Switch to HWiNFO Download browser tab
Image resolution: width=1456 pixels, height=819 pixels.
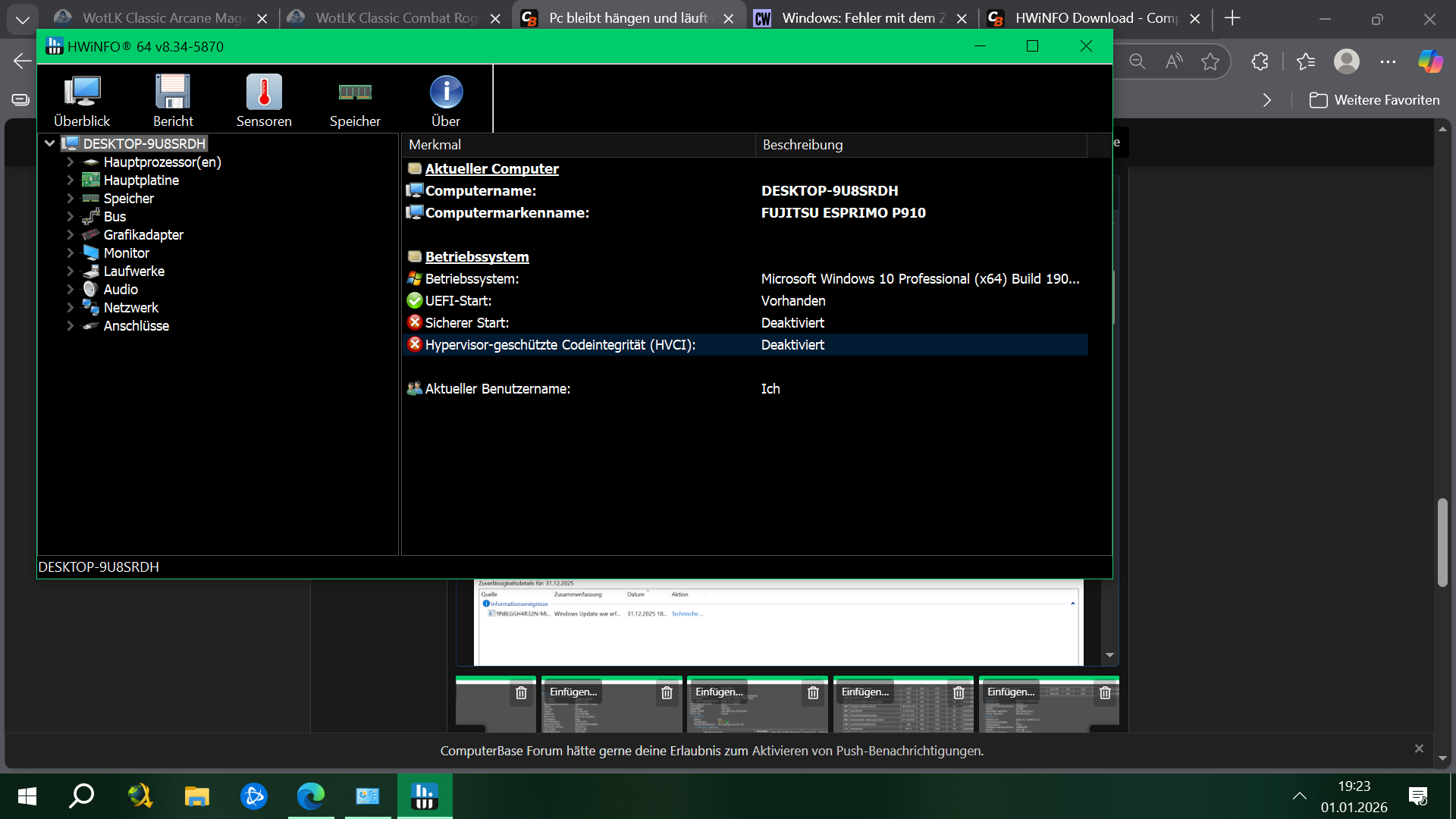[x=1092, y=18]
